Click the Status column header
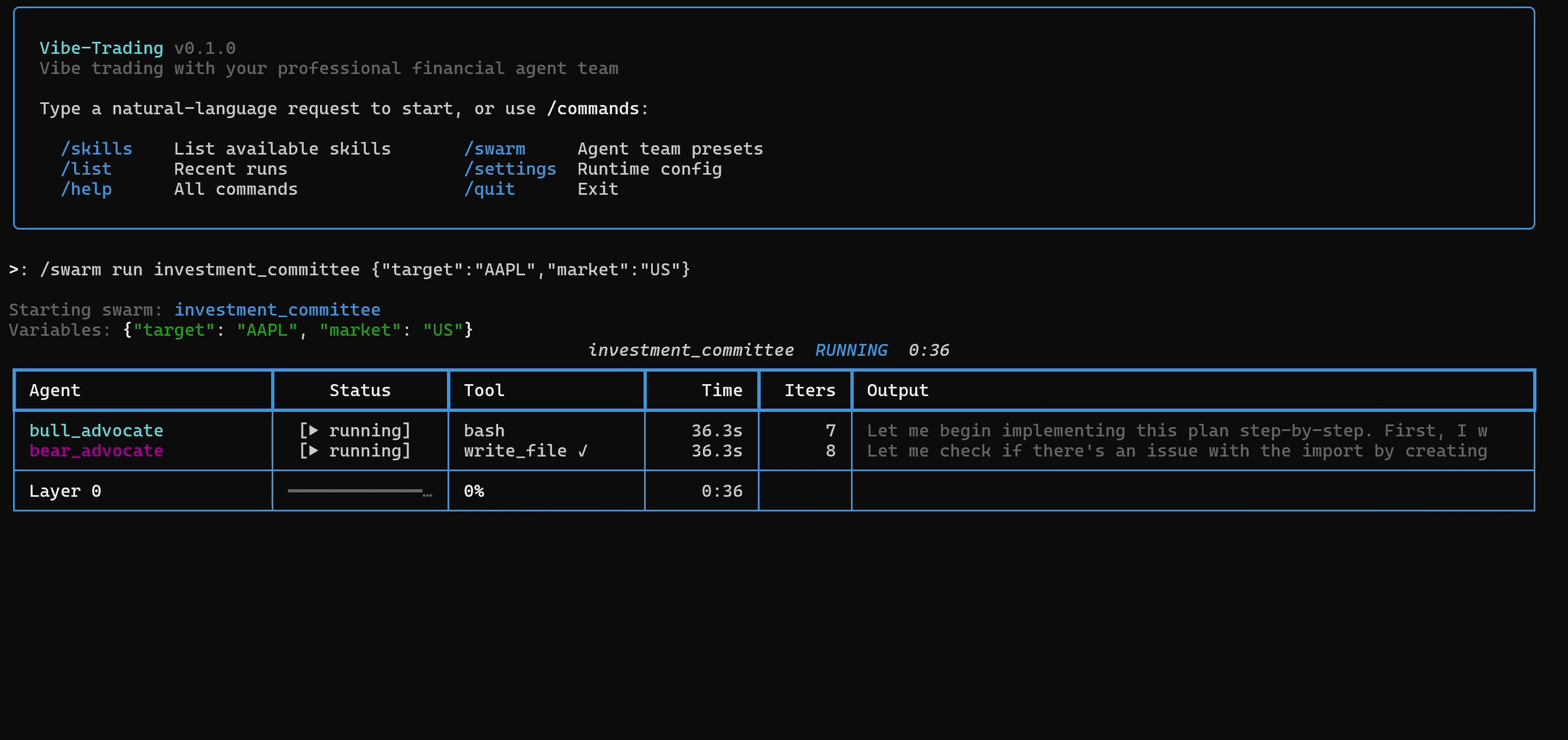This screenshot has width=1568, height=740. (x=360, y=390)
